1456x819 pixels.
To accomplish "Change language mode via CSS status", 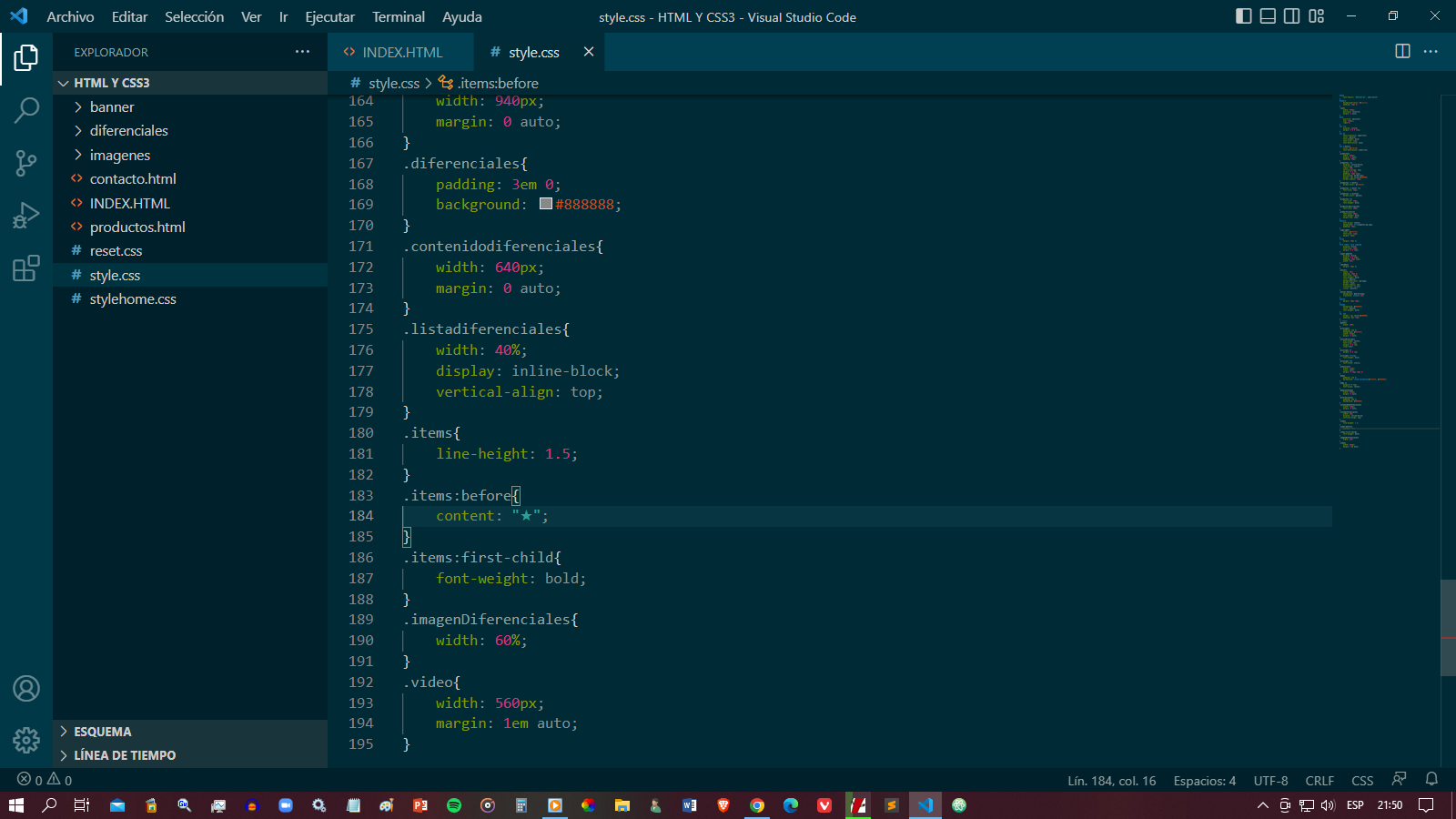I will (x=1362, y=780).
